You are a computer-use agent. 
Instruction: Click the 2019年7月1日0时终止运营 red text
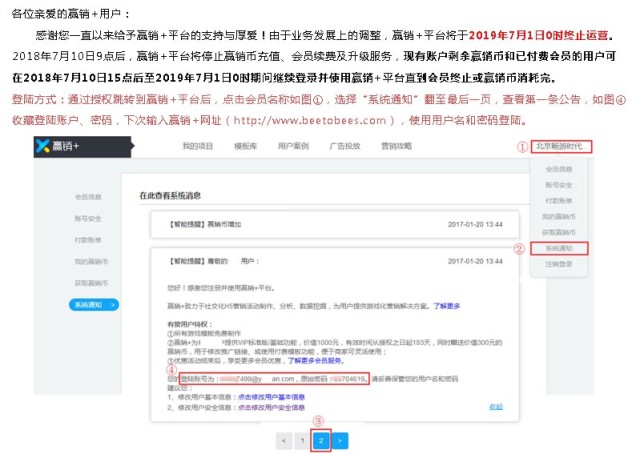538,35
